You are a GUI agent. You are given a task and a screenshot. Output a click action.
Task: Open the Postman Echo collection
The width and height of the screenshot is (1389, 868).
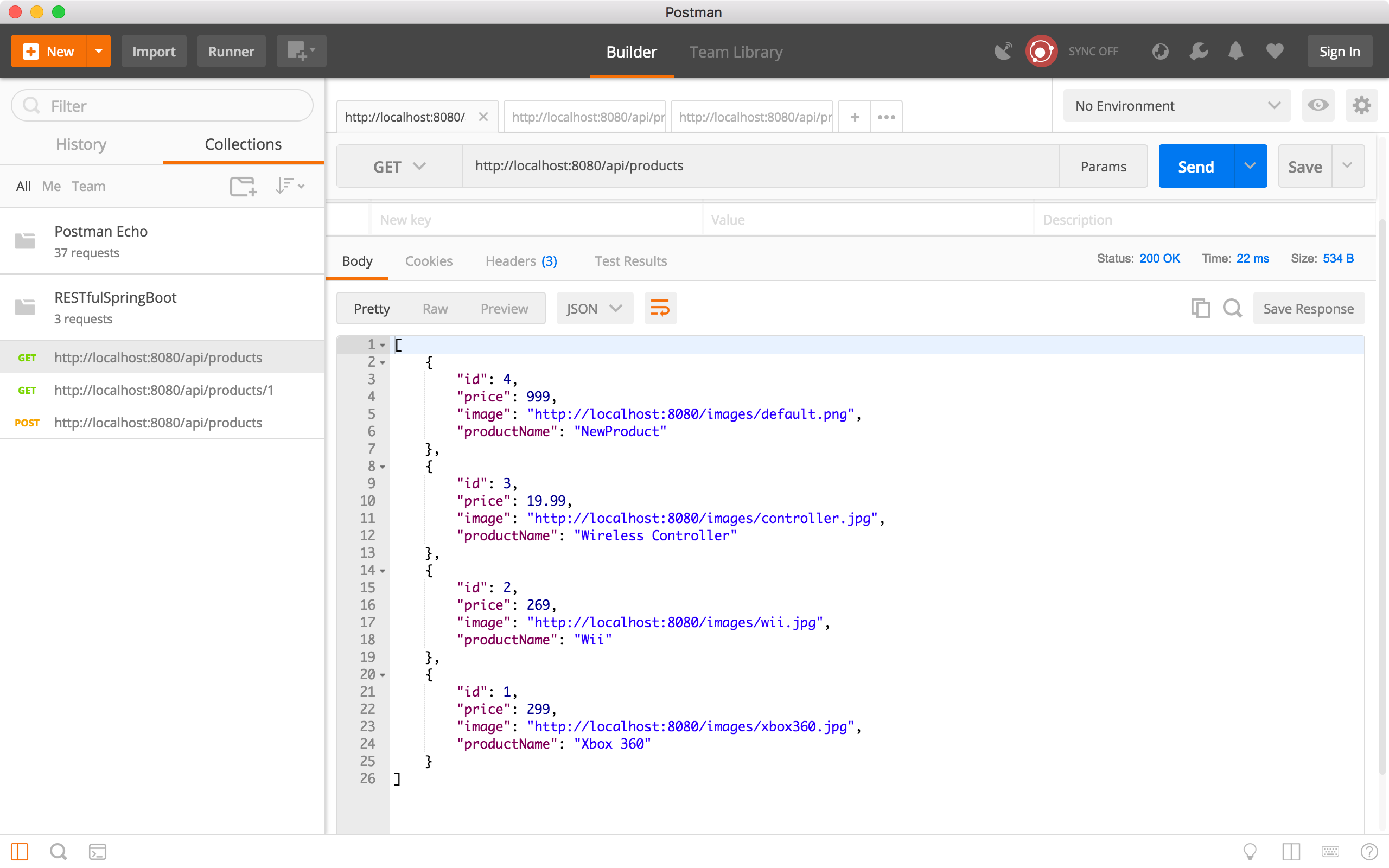(162, 241)
